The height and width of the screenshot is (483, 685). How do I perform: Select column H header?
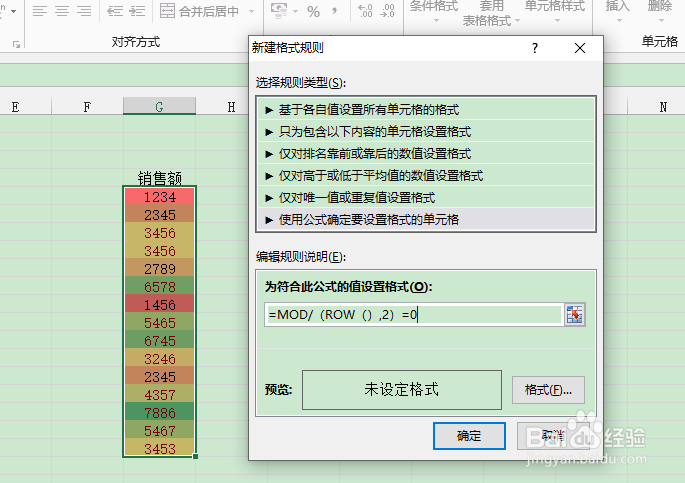231,106
